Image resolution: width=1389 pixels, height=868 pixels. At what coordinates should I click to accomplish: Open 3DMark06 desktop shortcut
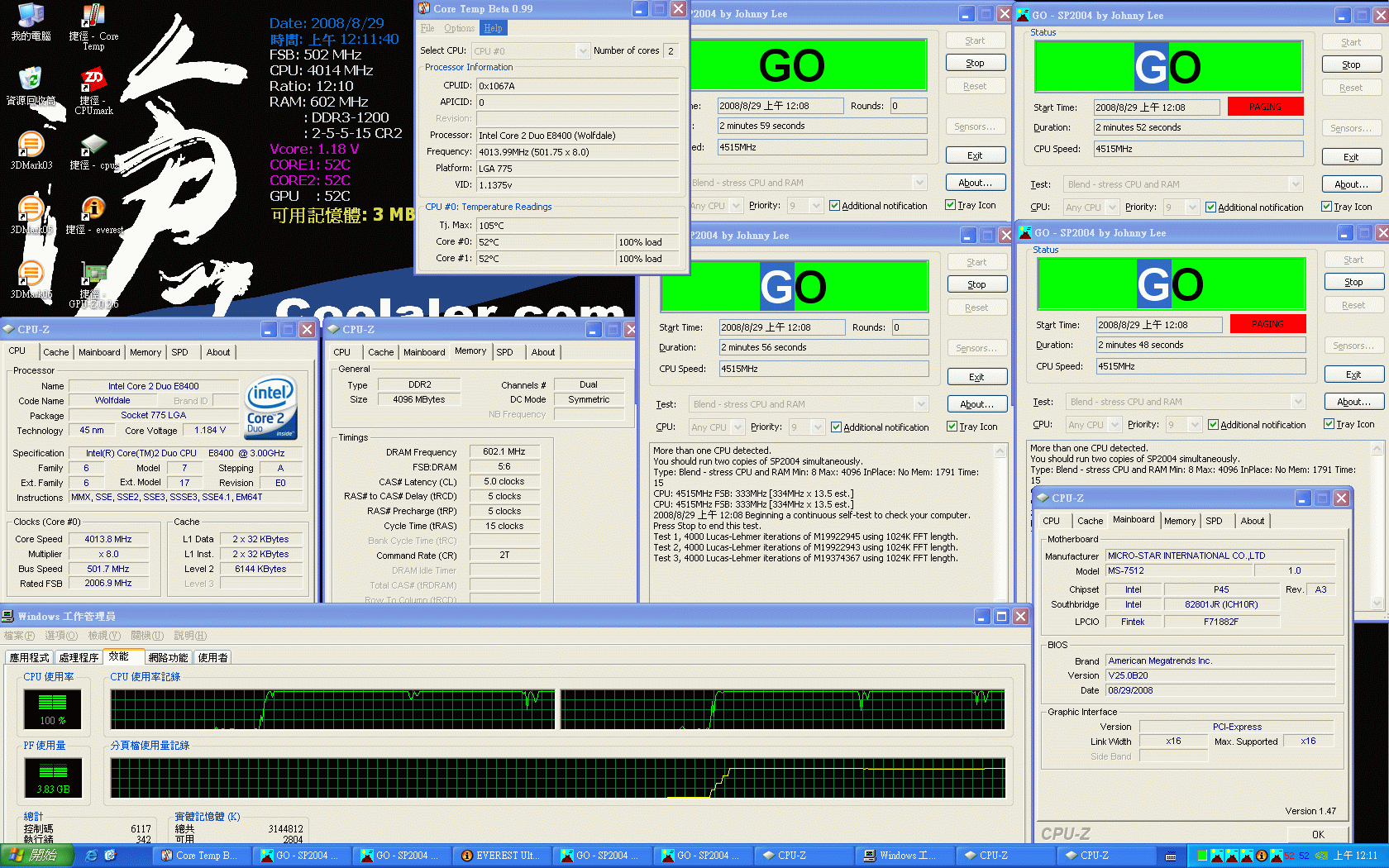tap(31, 280)
